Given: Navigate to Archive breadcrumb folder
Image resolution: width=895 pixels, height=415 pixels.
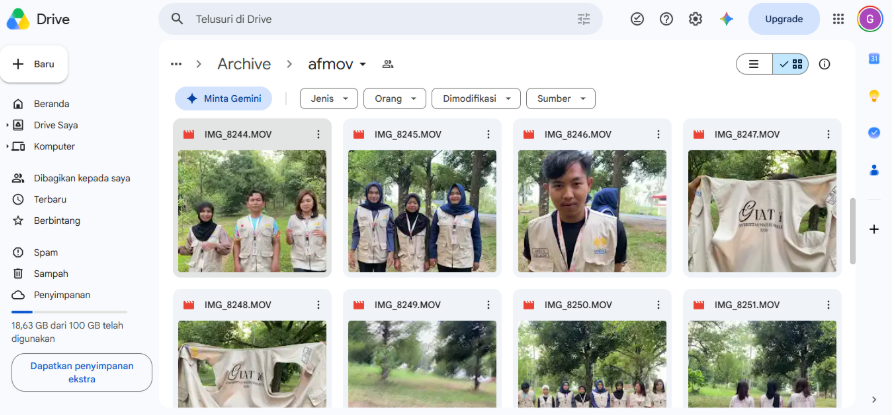Looking at the screenshot, I should click(244, 64).
